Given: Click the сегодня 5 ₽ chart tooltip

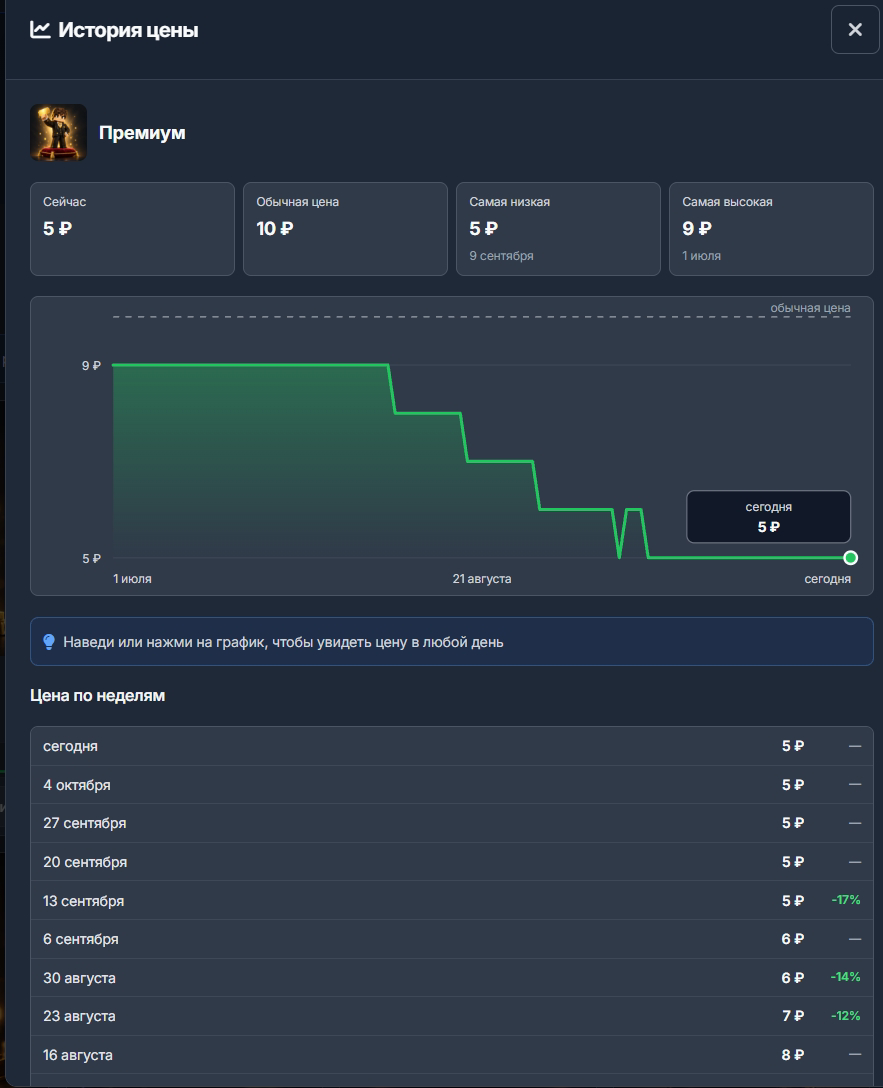Looking at the screenshot, I should pyautogui.click(x=769, y=517).
